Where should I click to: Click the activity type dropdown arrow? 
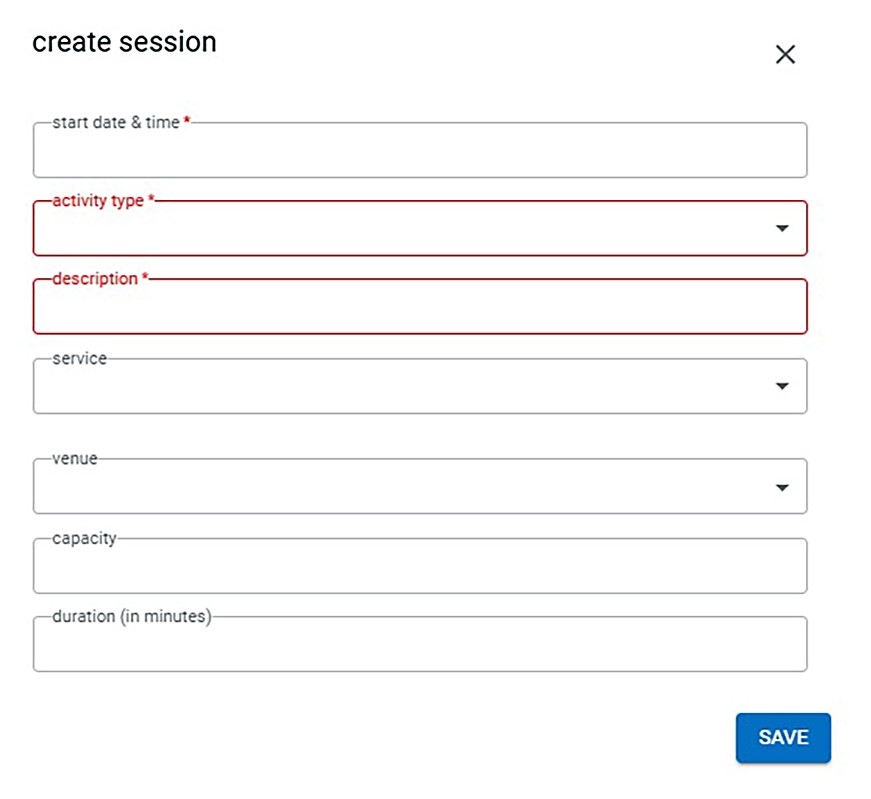(x=782, y=229)
